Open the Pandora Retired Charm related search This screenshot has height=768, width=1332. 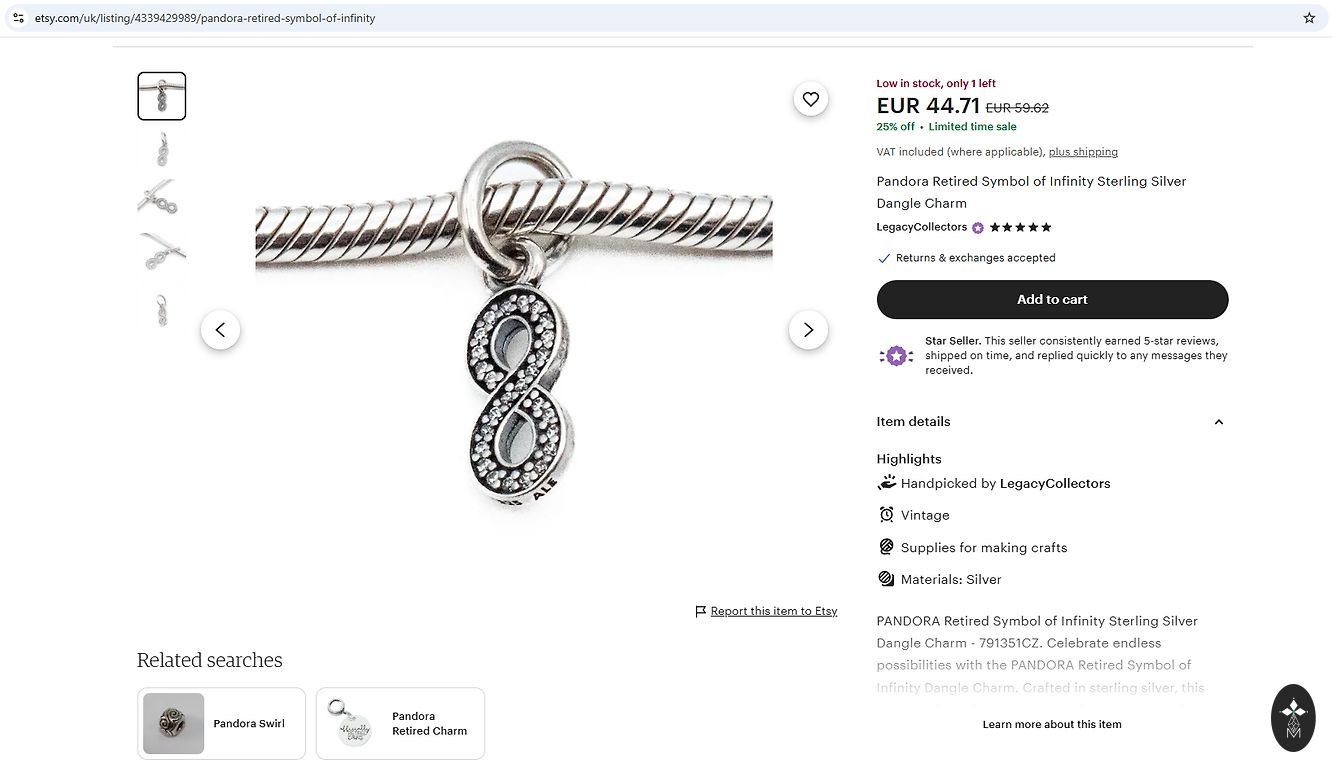(400, 723)
